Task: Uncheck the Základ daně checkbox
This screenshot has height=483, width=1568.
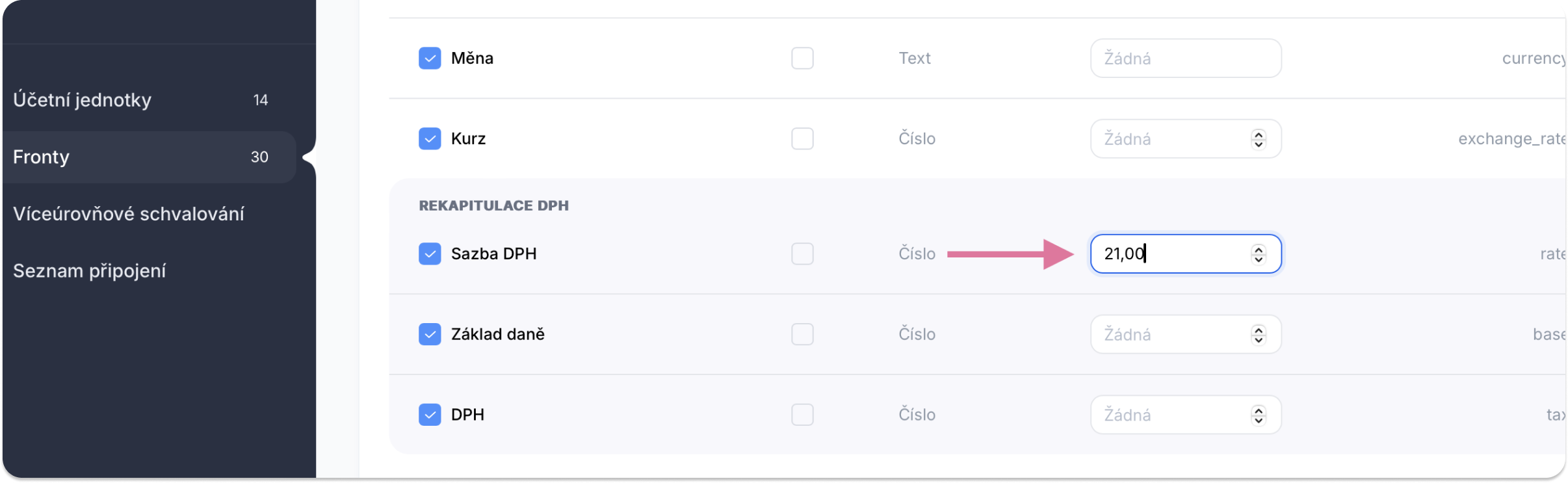Action: [430, 334]
